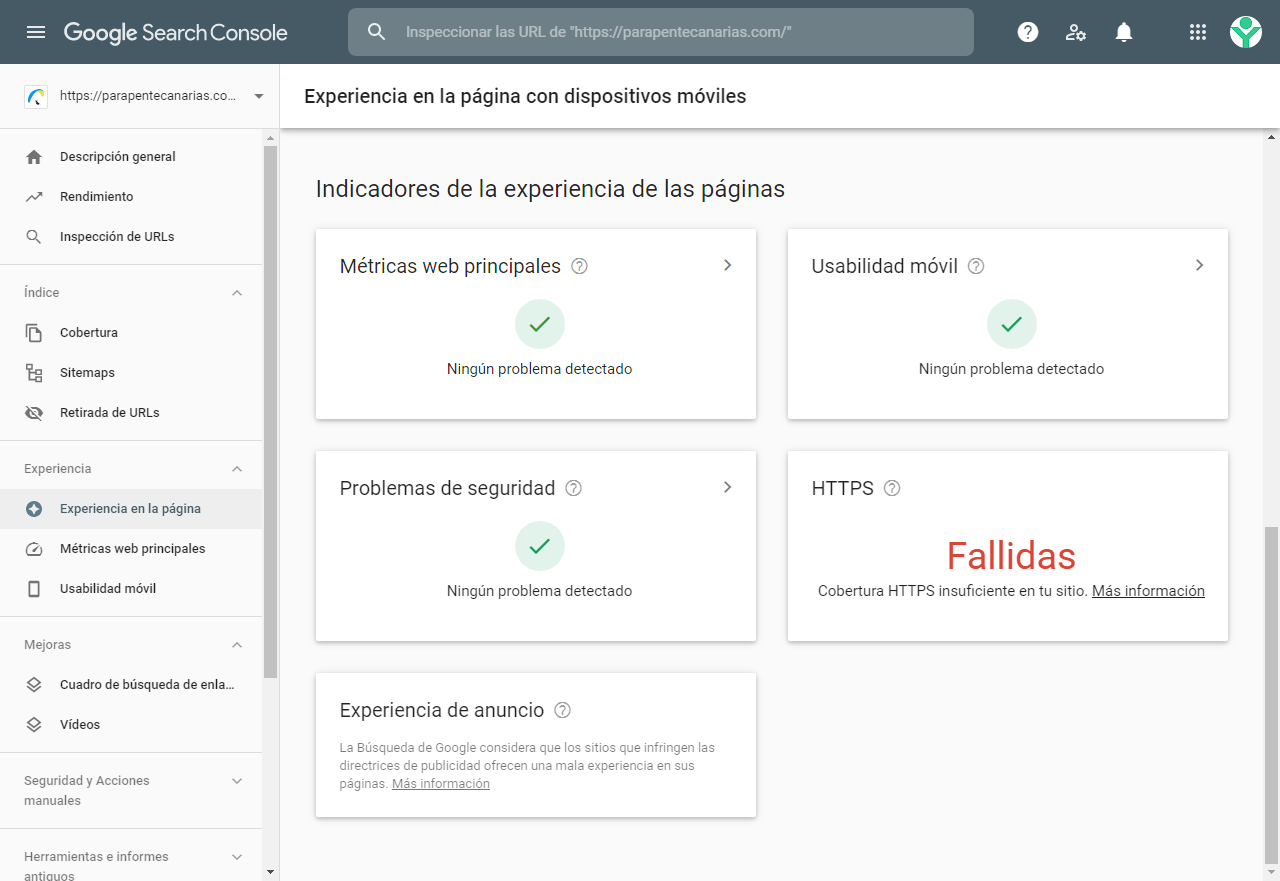Click the trend icon beside Rendimiento
Screen dimensions: 1280x881
pos(34,197)
